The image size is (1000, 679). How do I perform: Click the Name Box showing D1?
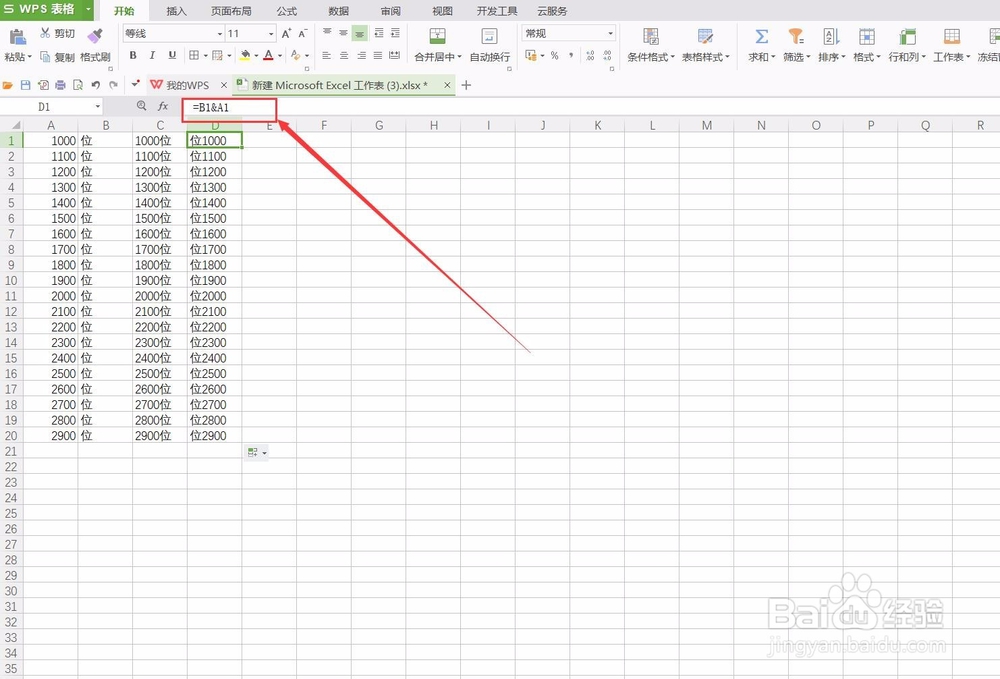coord(51,106)
